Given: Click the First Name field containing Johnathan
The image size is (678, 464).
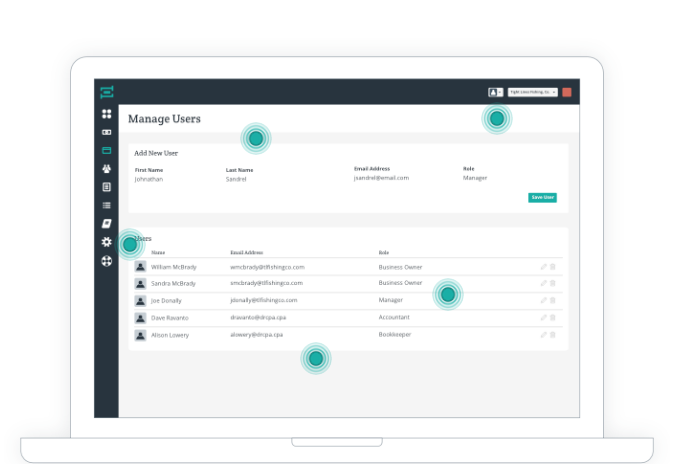Looking at the screenshot, I should [x=149, y=178].
